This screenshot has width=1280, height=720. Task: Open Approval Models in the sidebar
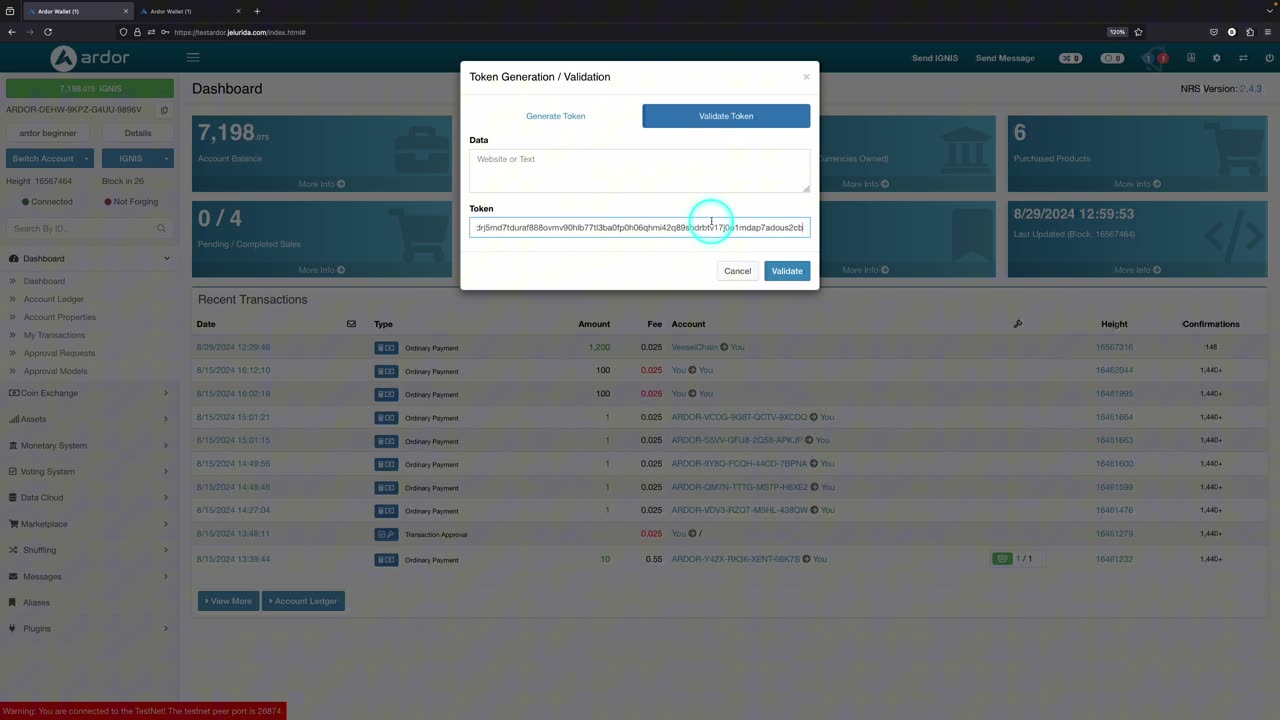coord(55,371)
